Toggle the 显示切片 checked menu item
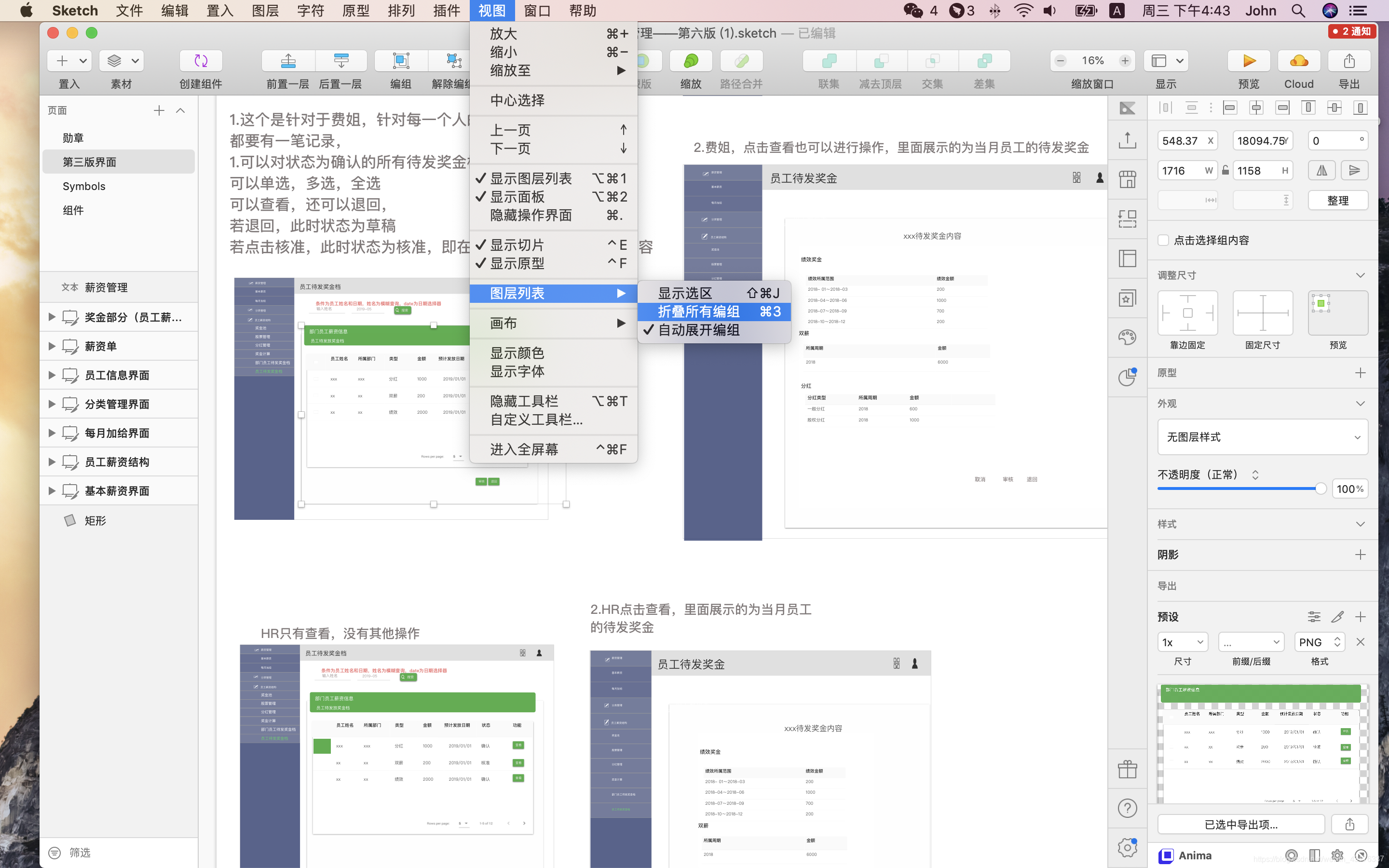 tap(517, 245)
